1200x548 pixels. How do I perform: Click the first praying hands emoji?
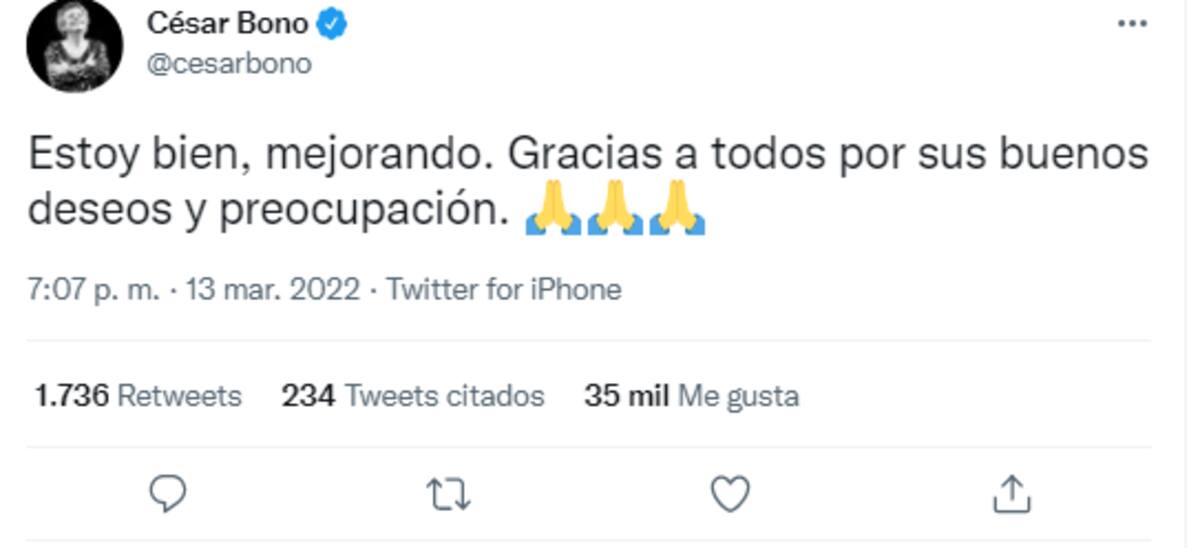coord(553,211)
